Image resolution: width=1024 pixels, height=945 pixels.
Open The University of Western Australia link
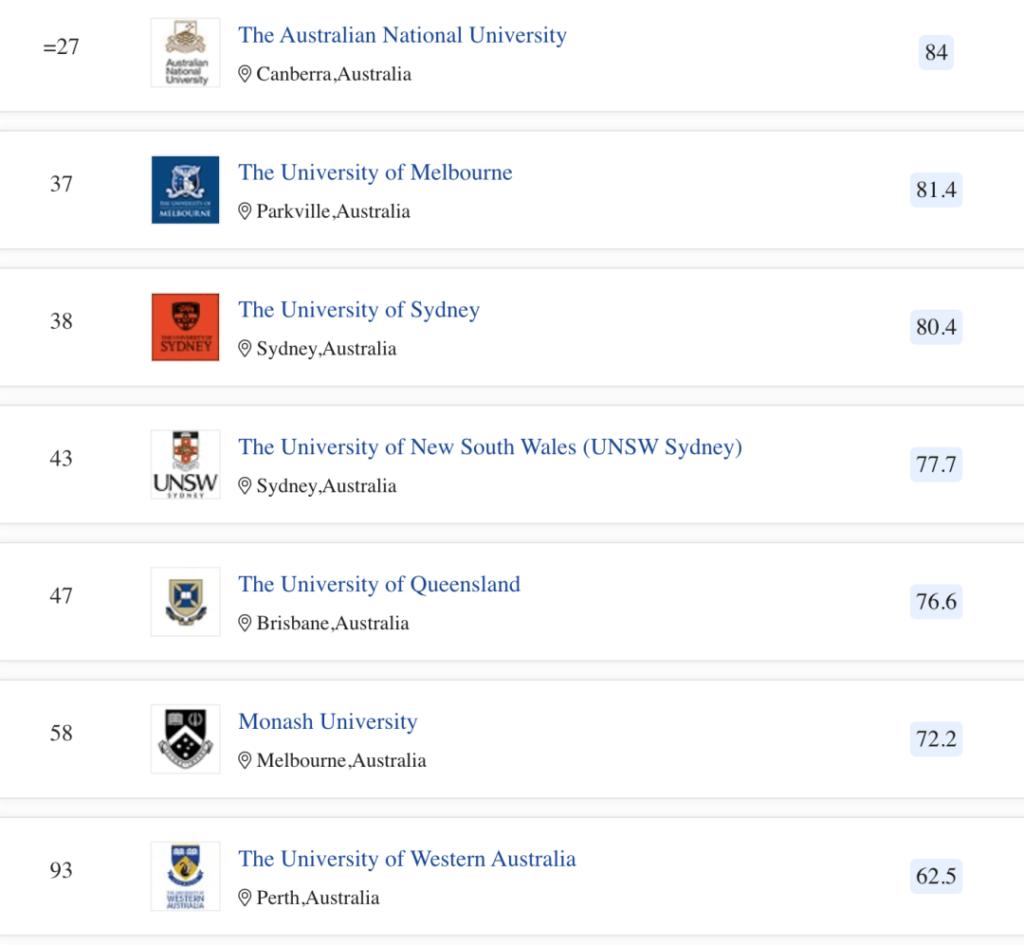[x=407, y=859]
